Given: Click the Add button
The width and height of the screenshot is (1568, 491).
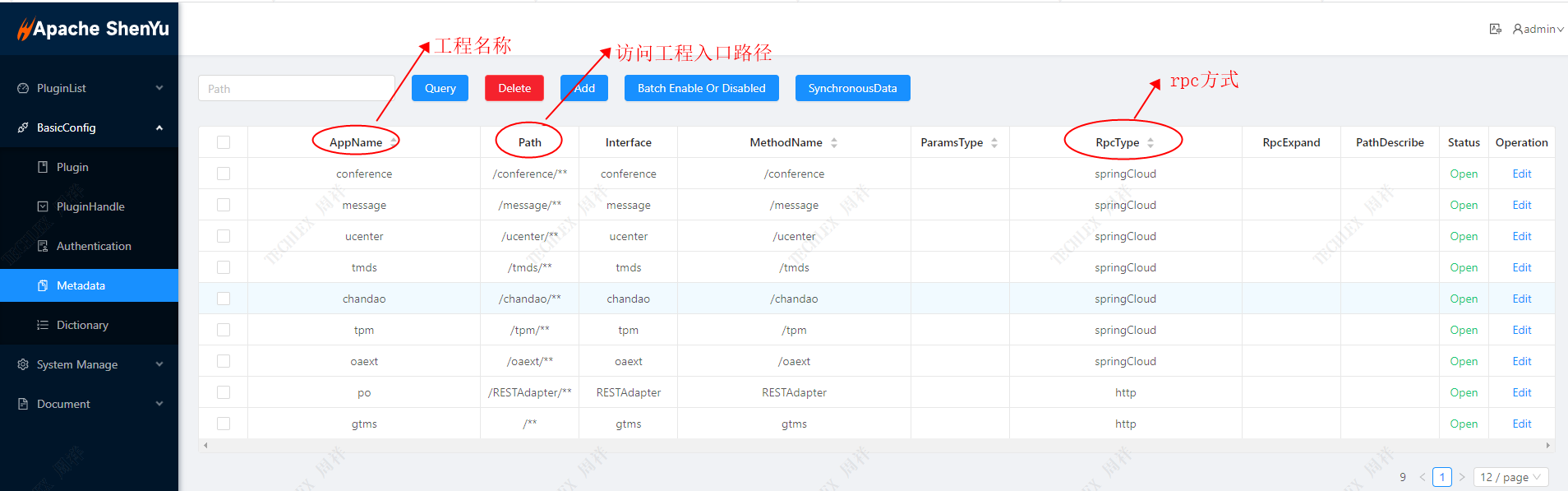Looking at the screenshot, I should coord(584,88).
